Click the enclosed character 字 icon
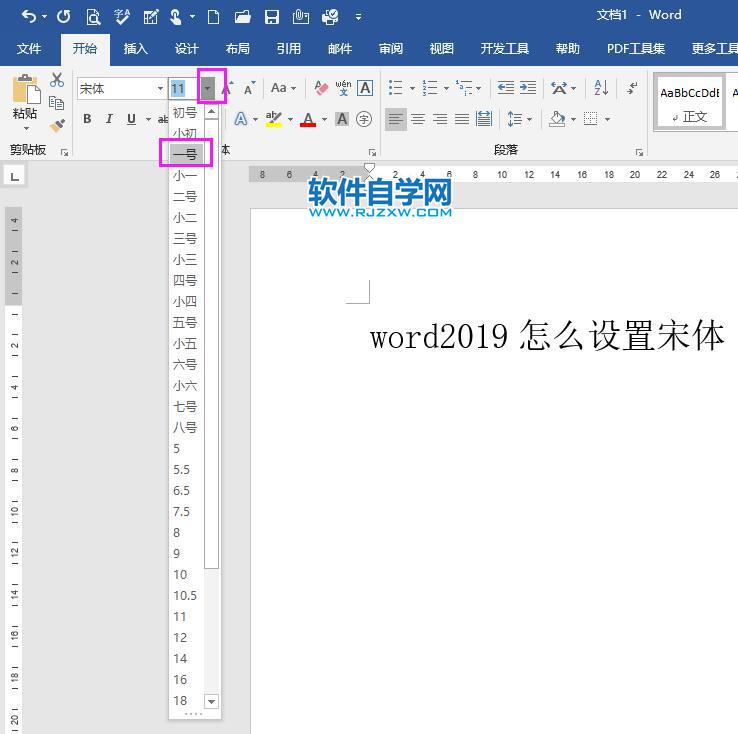The height and width of the screenshot is (734, 738). [x=364, y=119]
